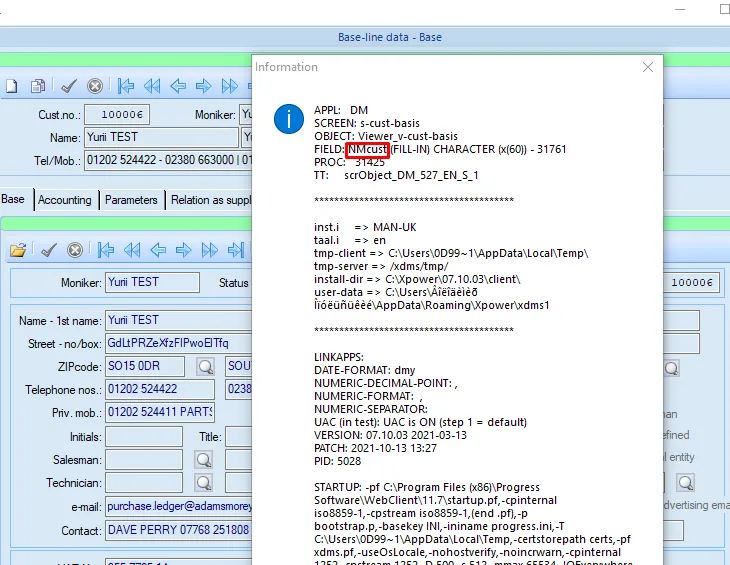Close the Information dialog
Image resolution: width=730 pixels, height=565 pixels.
tap(648, 67)
